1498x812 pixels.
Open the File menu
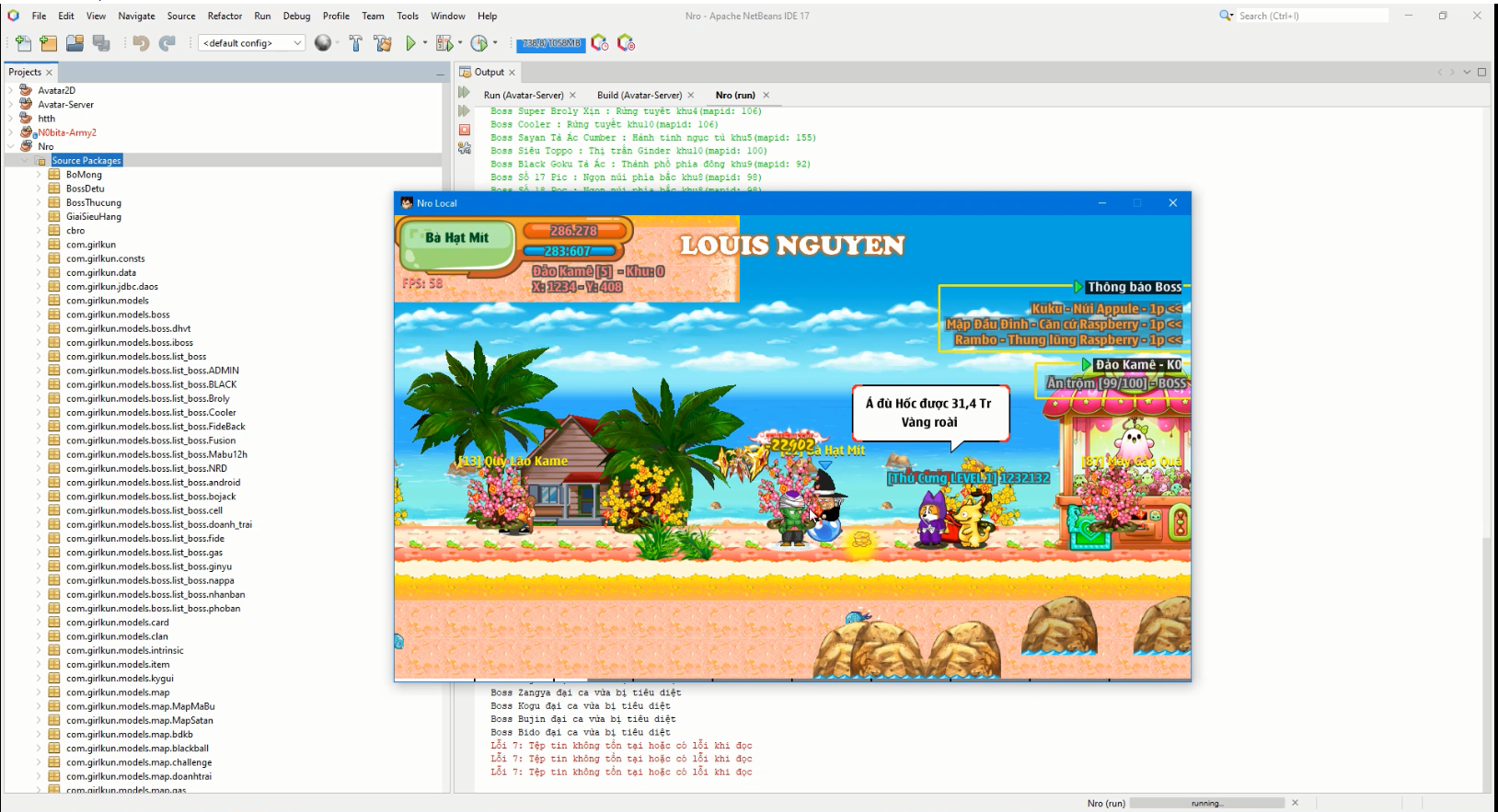click(39, 16)
